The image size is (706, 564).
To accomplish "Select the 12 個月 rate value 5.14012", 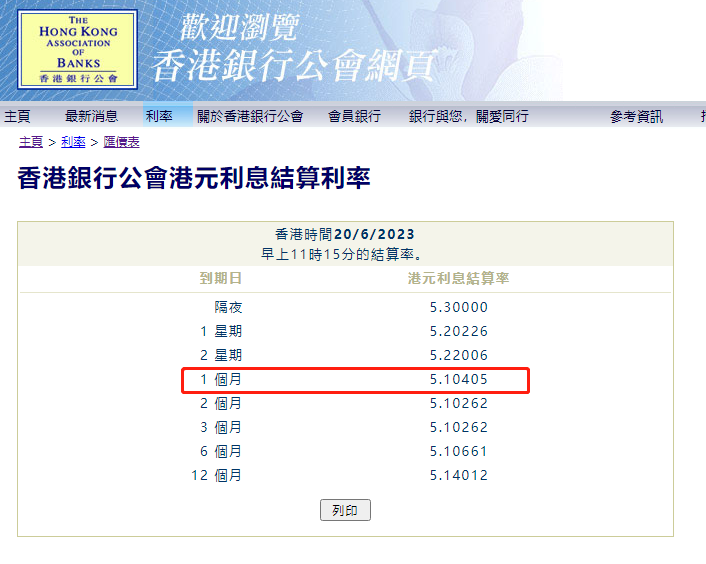I will click(458, 475).
